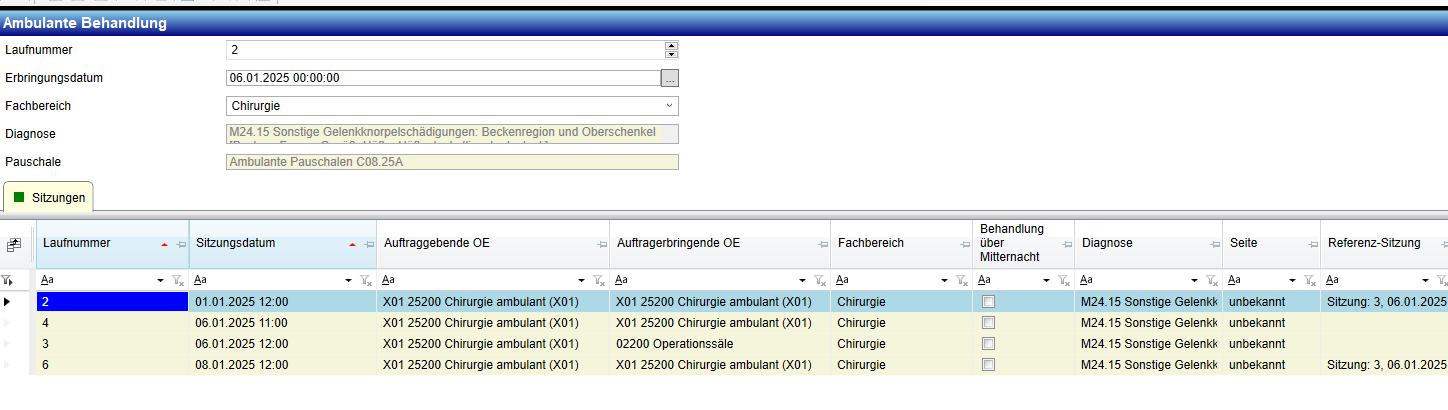Pin the Laufnummer column
1448x410 pixels.
tap(181, 244)
